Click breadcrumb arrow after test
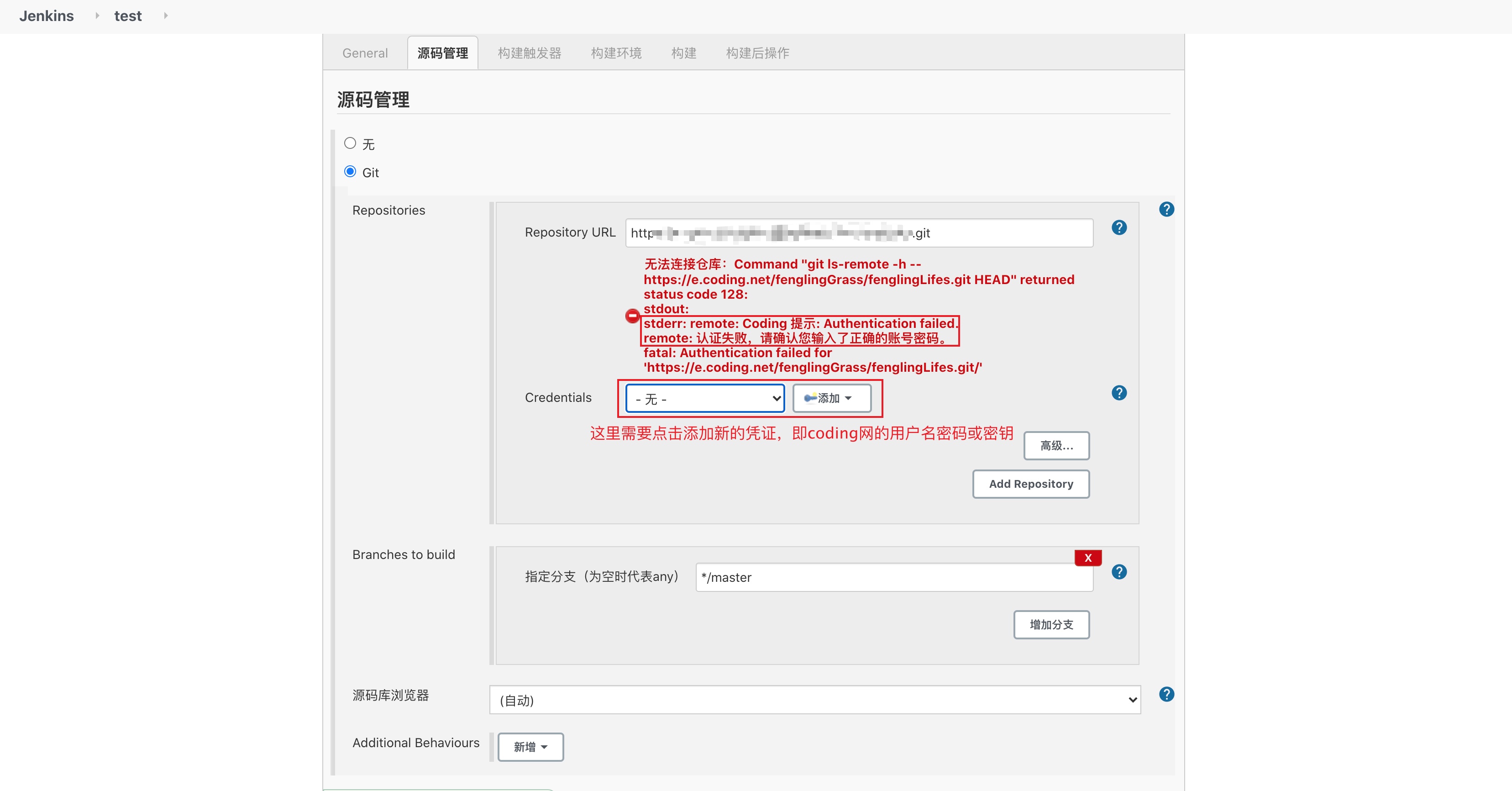Viewport: 1512px width, 791px height. 166,16
